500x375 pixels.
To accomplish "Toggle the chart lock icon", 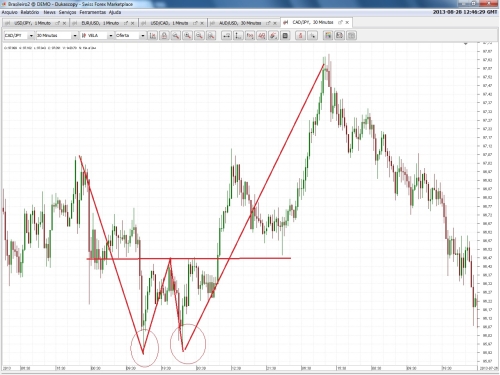I will click(x=164, y=35).
